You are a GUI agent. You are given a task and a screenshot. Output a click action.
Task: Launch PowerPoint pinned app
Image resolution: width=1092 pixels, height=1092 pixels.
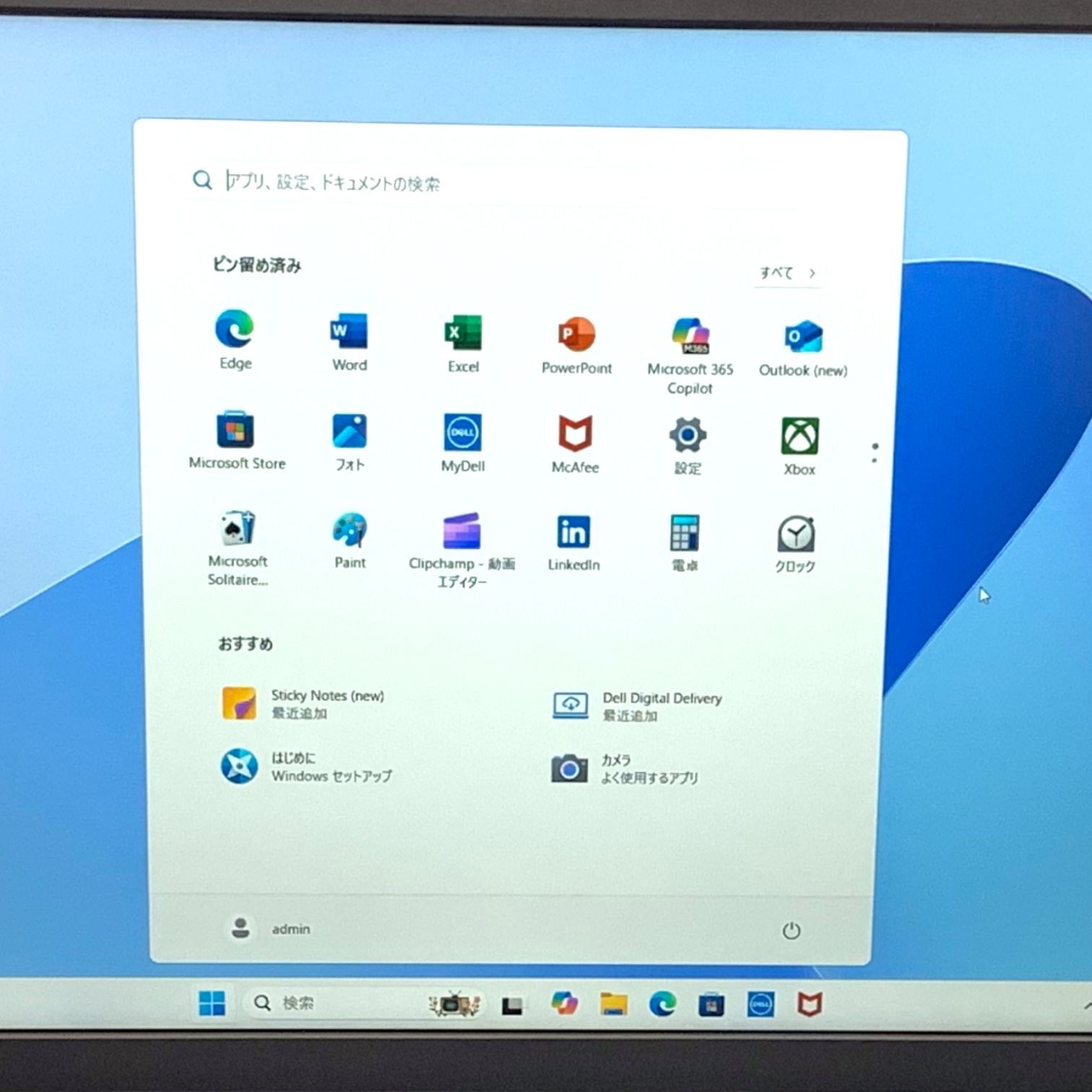[x=576, y=344]
